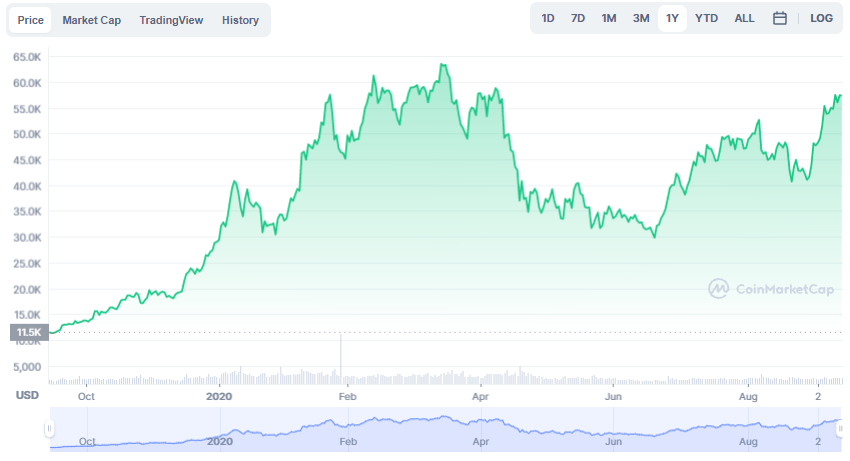Select the 1D time range
Image resolution: width=850 pixels, height=461 pixels.
[548, 18]
